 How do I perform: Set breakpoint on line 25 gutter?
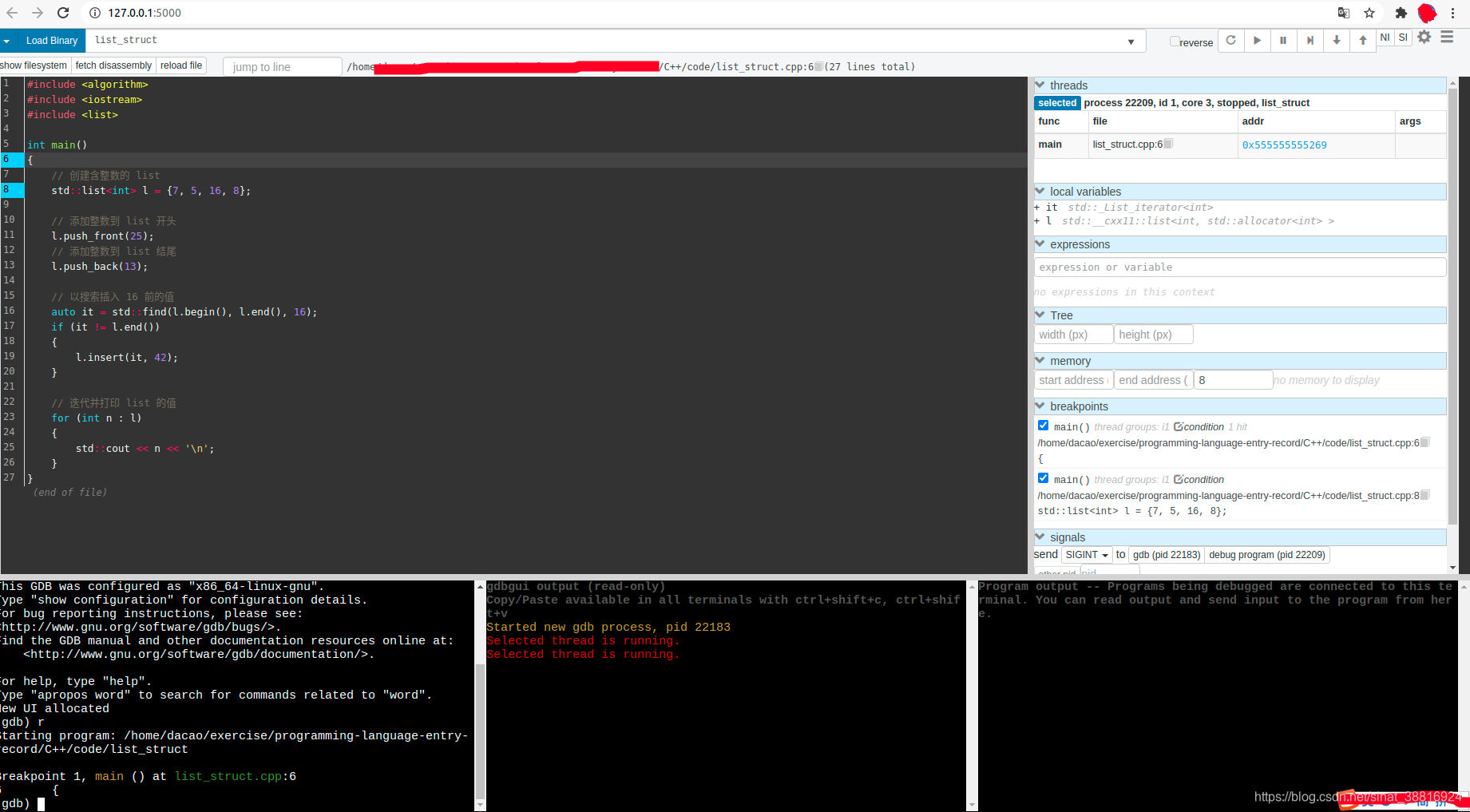12,448
